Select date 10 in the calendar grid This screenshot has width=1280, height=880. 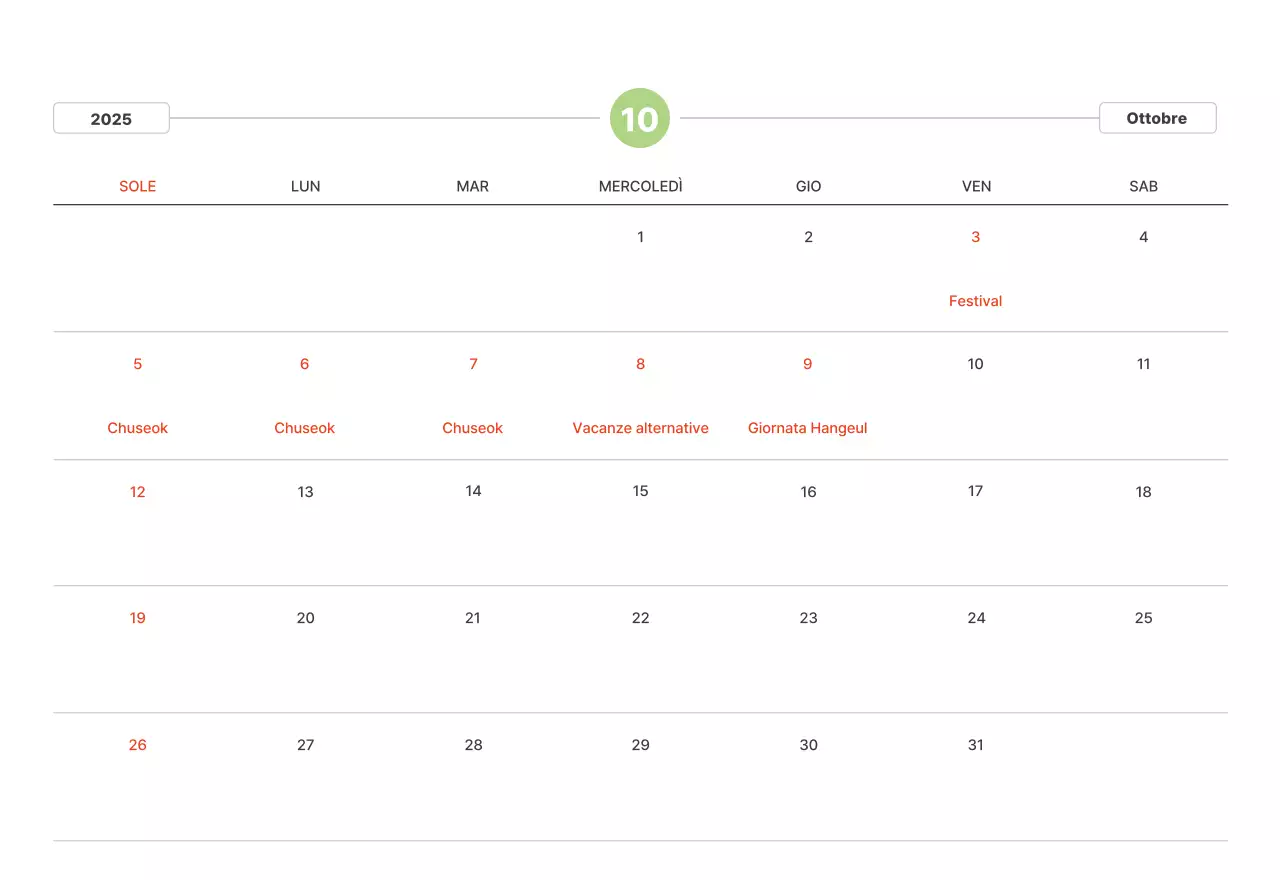point(975,364)
